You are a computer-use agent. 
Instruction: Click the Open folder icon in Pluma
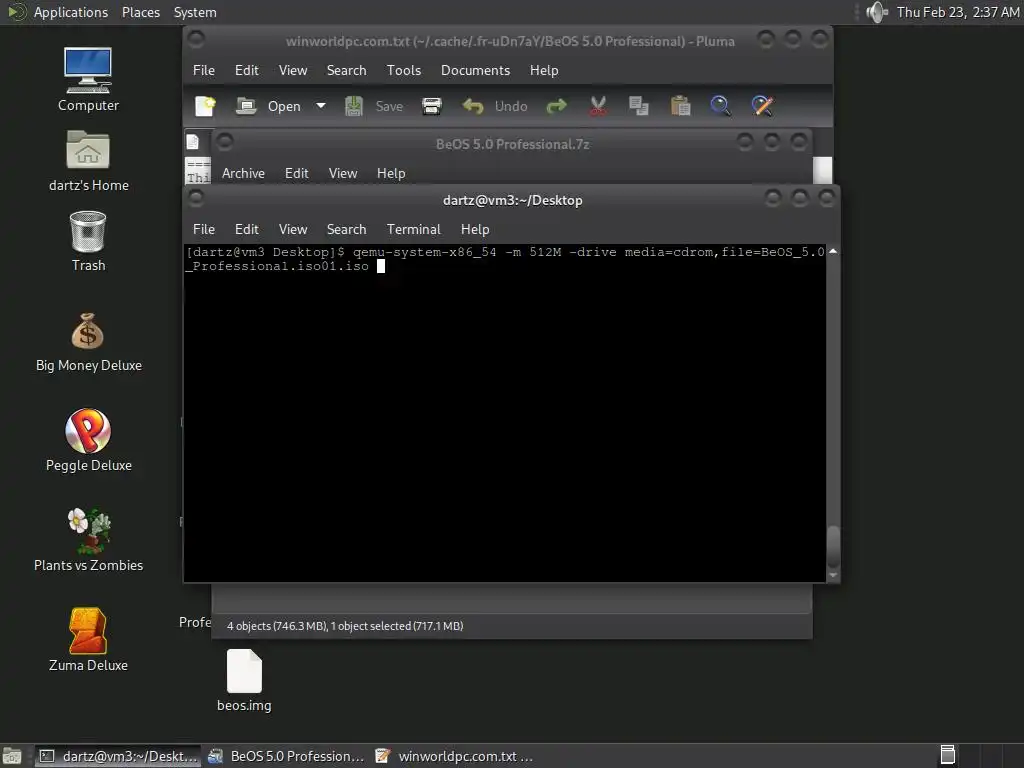pyautogui.click(x=246, y=106)
